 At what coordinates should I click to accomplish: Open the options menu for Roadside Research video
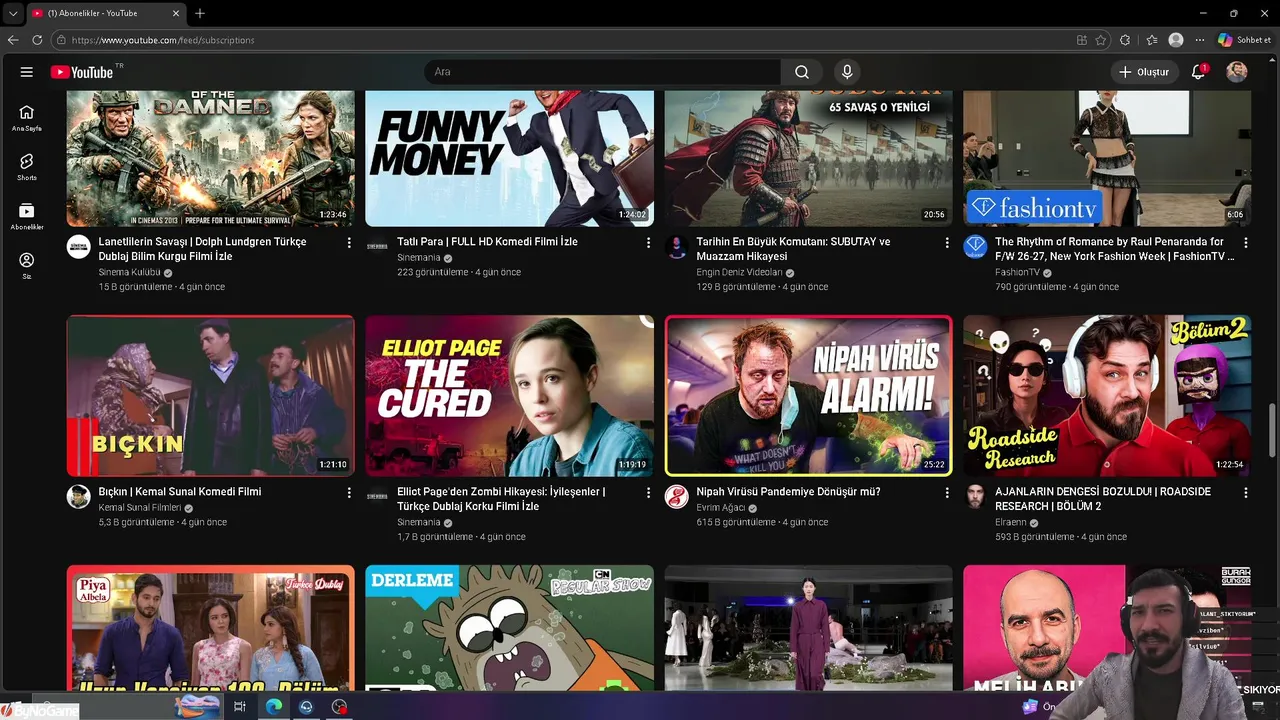(x=1246, y=493)
